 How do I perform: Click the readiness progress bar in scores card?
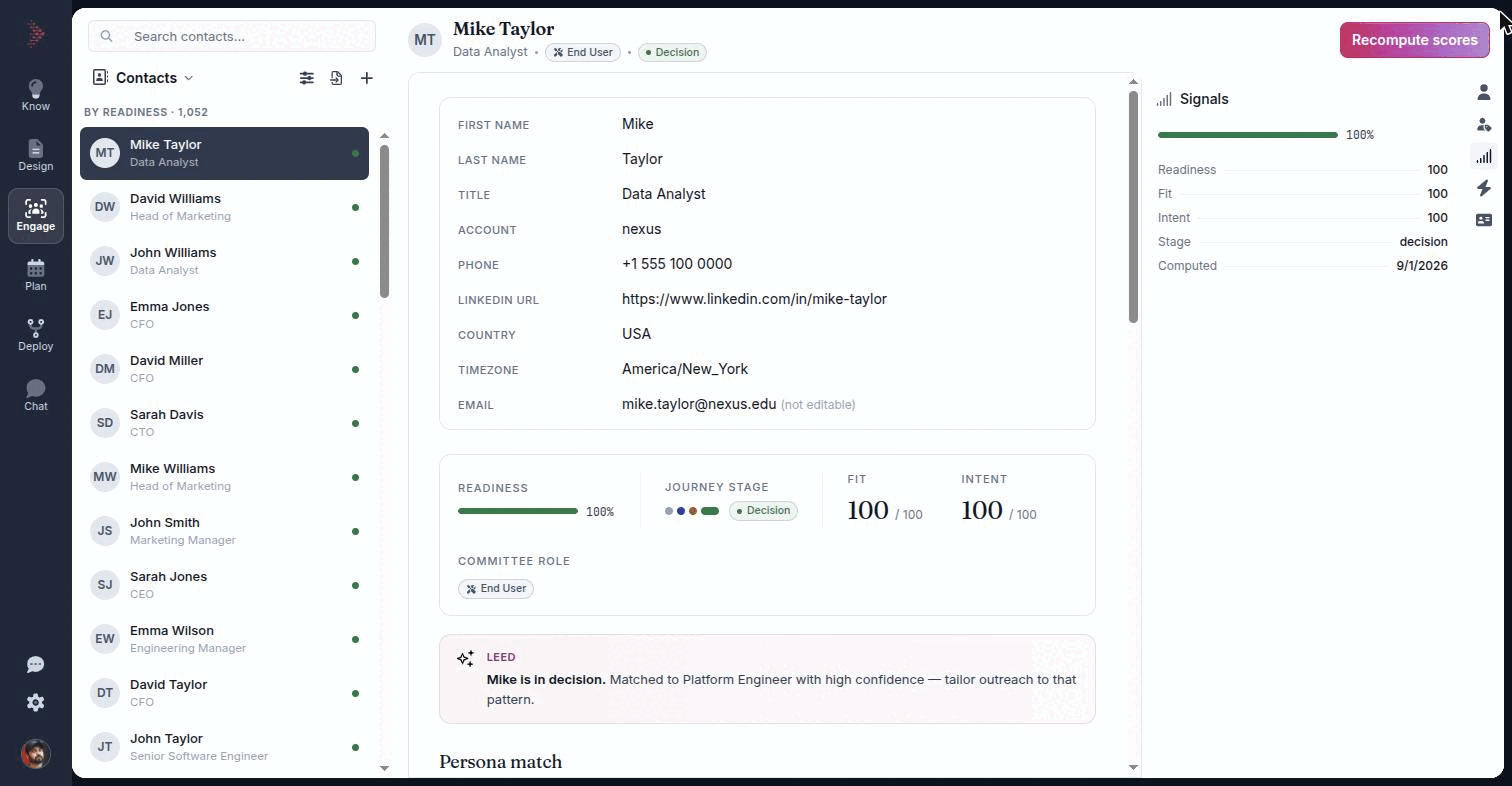click(518, 511)
